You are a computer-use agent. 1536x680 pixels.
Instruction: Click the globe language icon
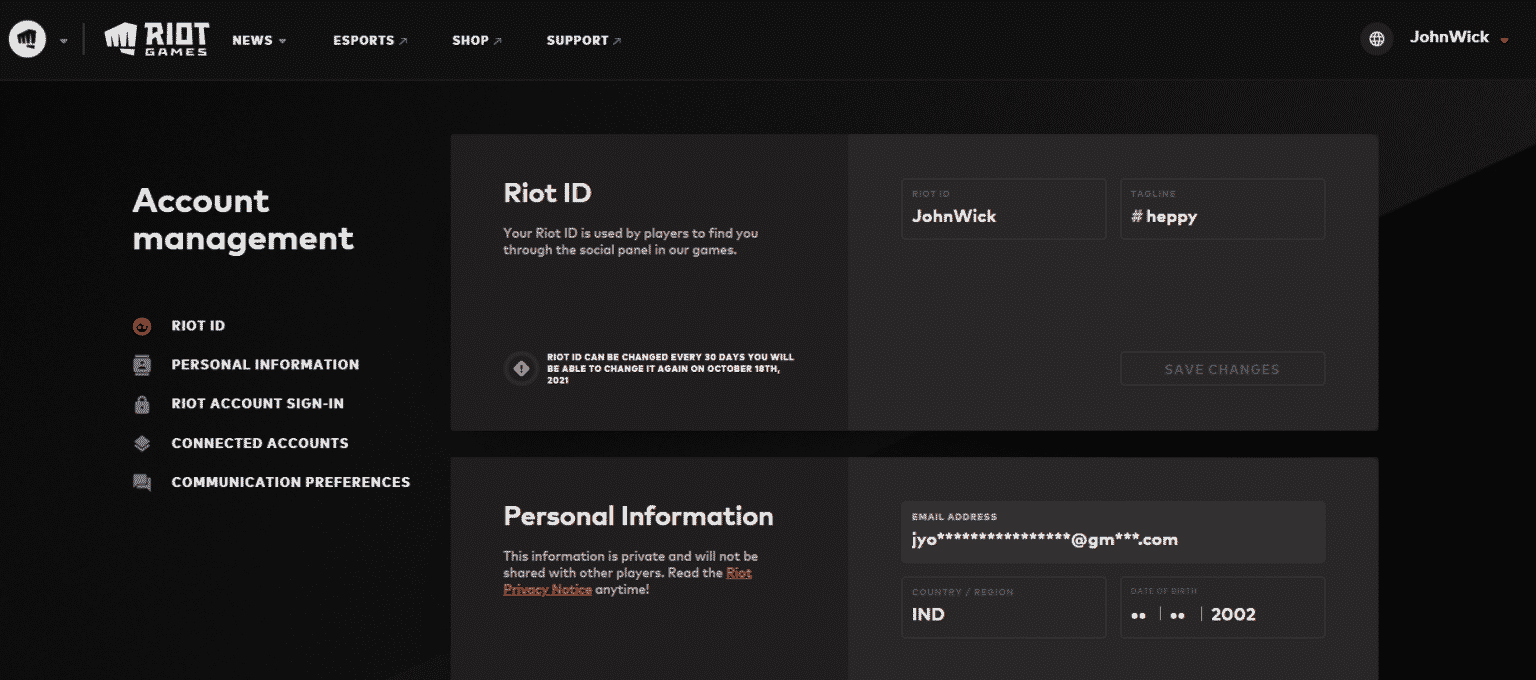point(1377,39)
